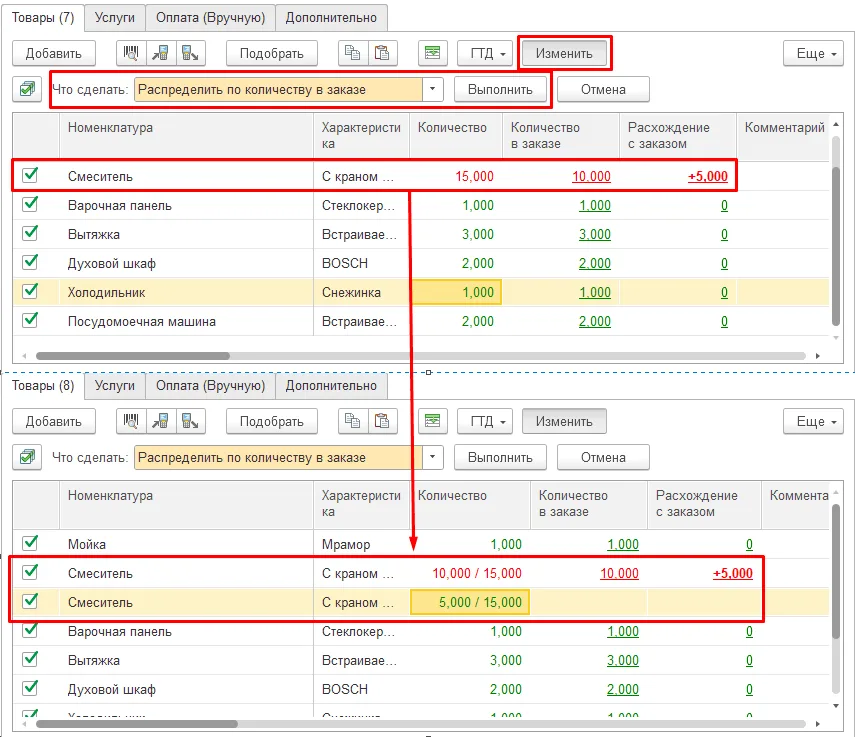
Task: Toggle Духовой шкаф checkbox in Товары (8) table
Action: [x=31, y=688]
